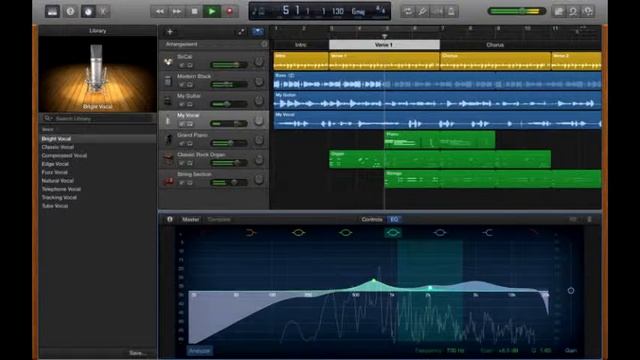The image size is (640, 360).
Task: Start playback with the Play button
Action: point(212,11)
